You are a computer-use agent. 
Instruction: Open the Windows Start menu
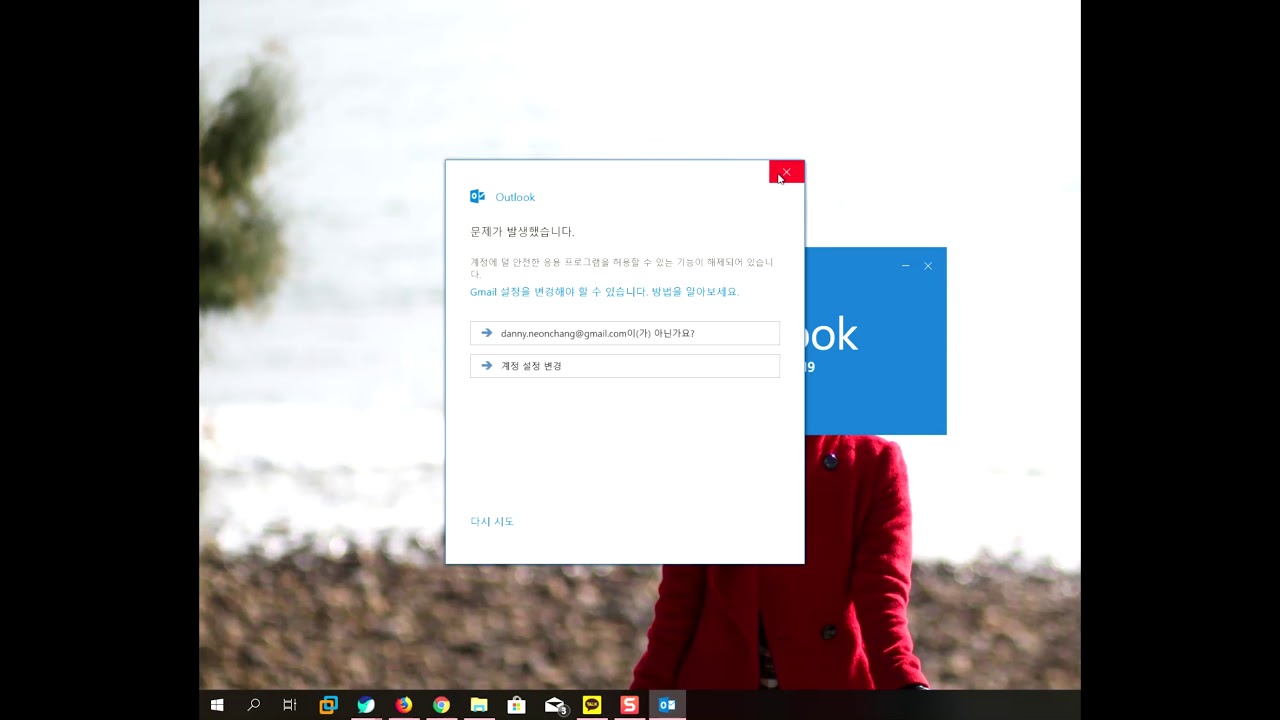(x=217, y=705)
